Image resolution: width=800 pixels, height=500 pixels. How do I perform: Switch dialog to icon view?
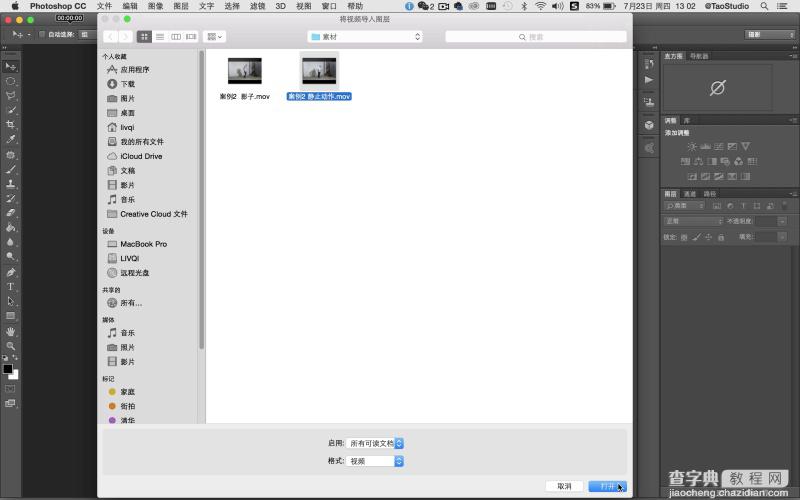tap(144, 37)
